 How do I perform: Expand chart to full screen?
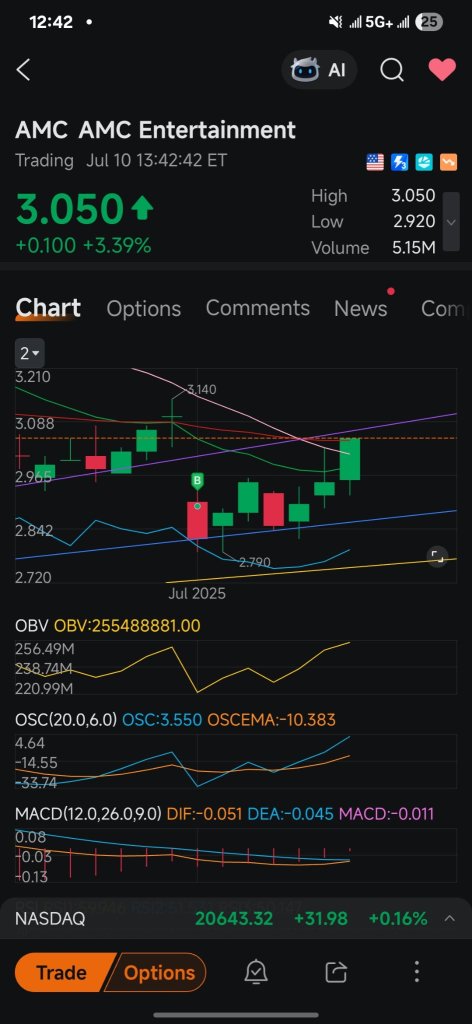tap(437, 556)
